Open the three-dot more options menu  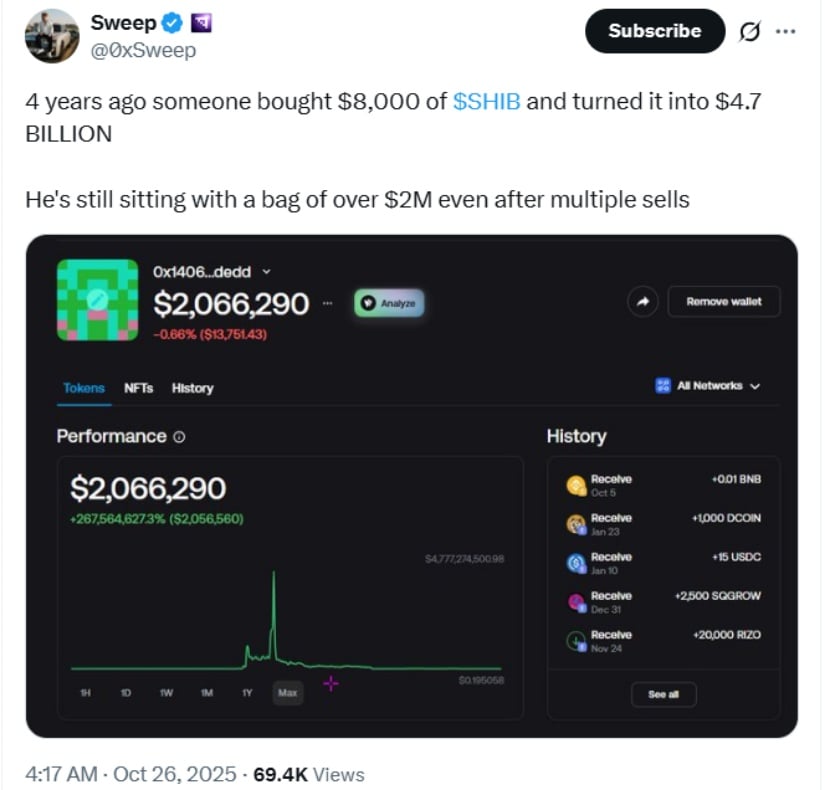[x=786, y=31]
